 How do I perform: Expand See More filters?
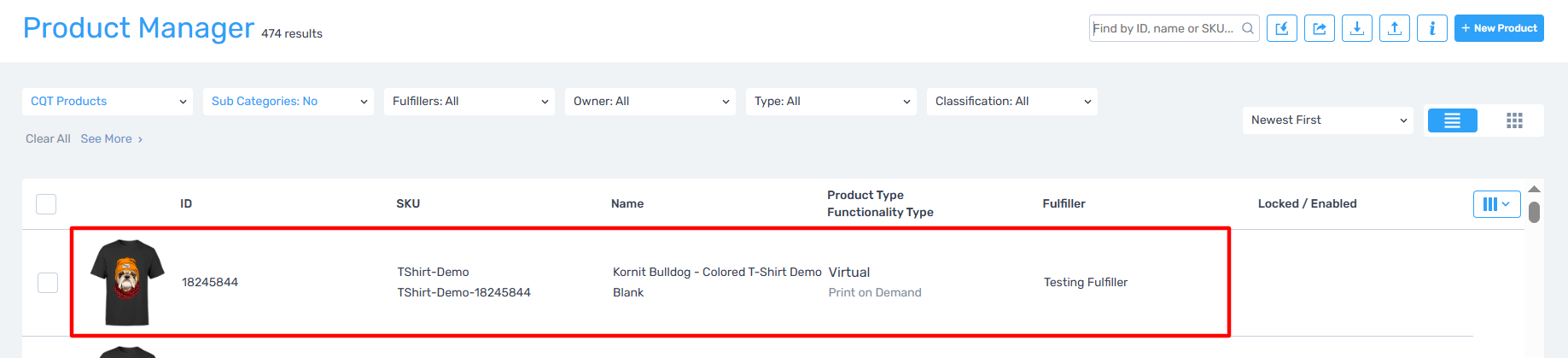[111, 139]
